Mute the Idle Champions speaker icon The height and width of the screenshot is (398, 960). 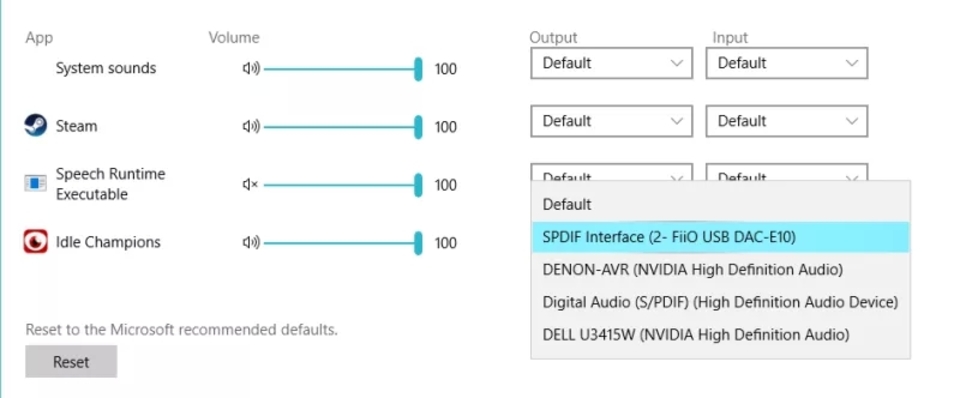251,243
